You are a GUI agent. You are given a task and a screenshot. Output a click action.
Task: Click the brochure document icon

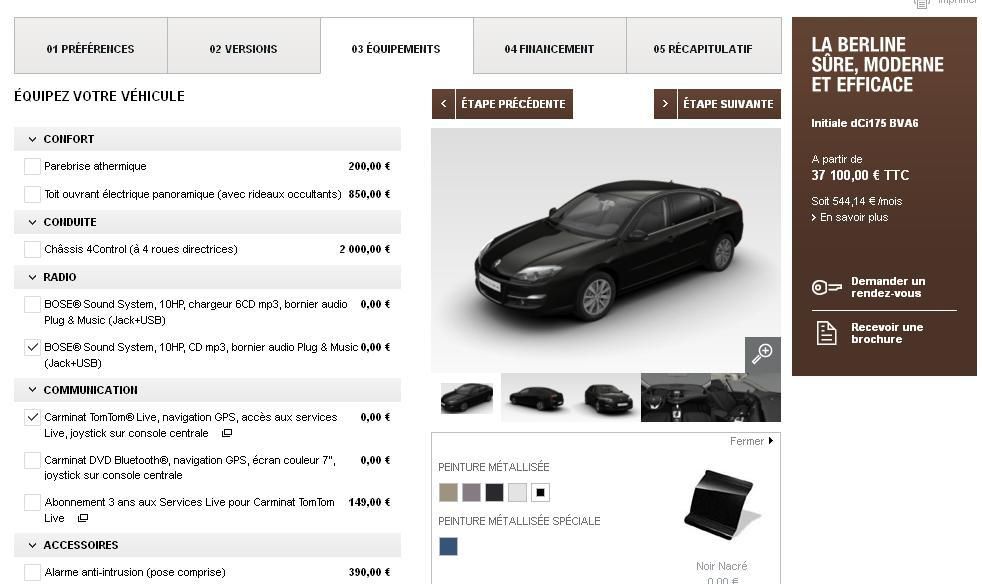[826, 333]
